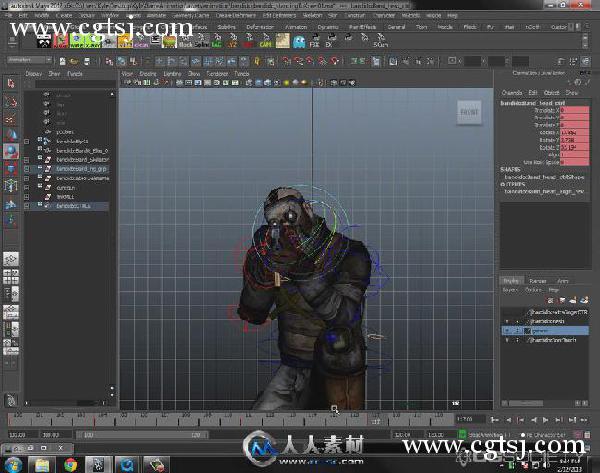Image resolution: width=600 pixels, height=473 pixels.
Task: Toggle the Attribute Editor panel button
Action: (x=561, y=61)
